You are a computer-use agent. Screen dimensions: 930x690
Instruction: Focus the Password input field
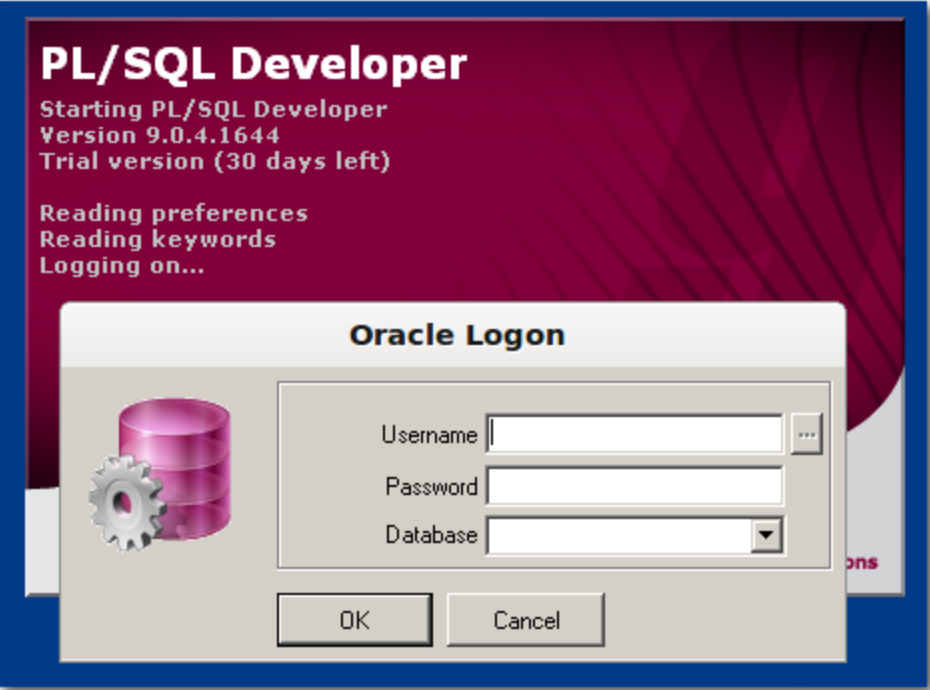(635, 486)
